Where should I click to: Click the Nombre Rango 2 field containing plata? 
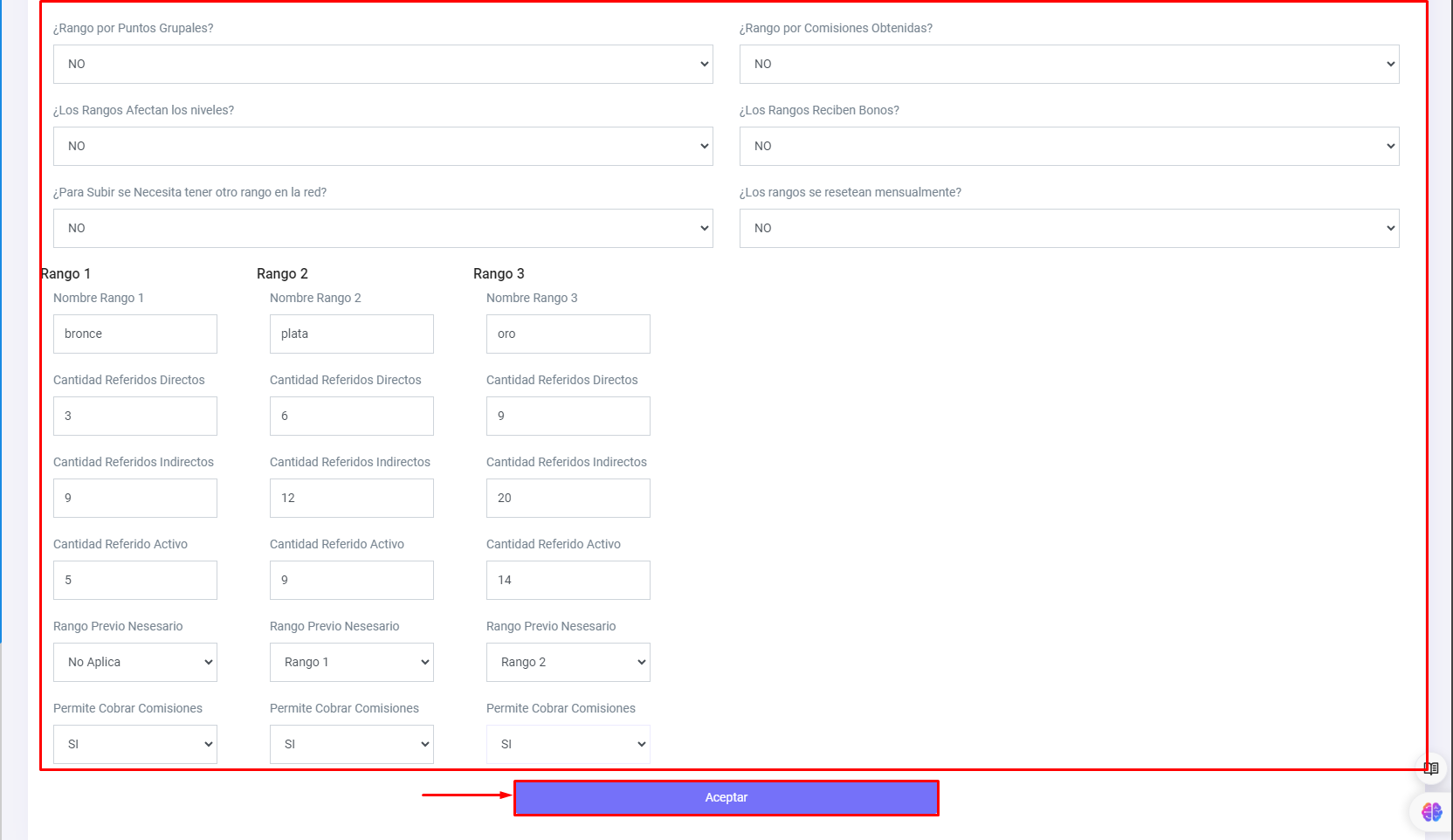(351, 334)
